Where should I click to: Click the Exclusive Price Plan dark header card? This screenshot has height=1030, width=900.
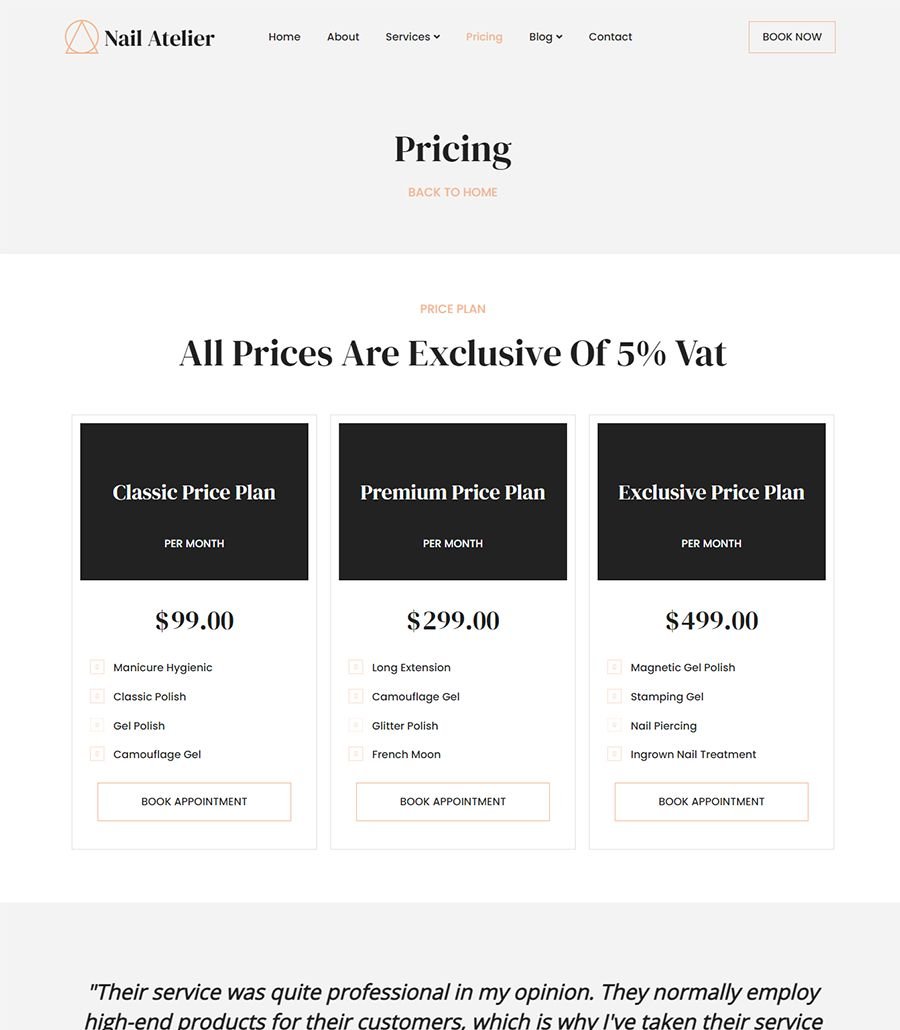click(711, 501)
